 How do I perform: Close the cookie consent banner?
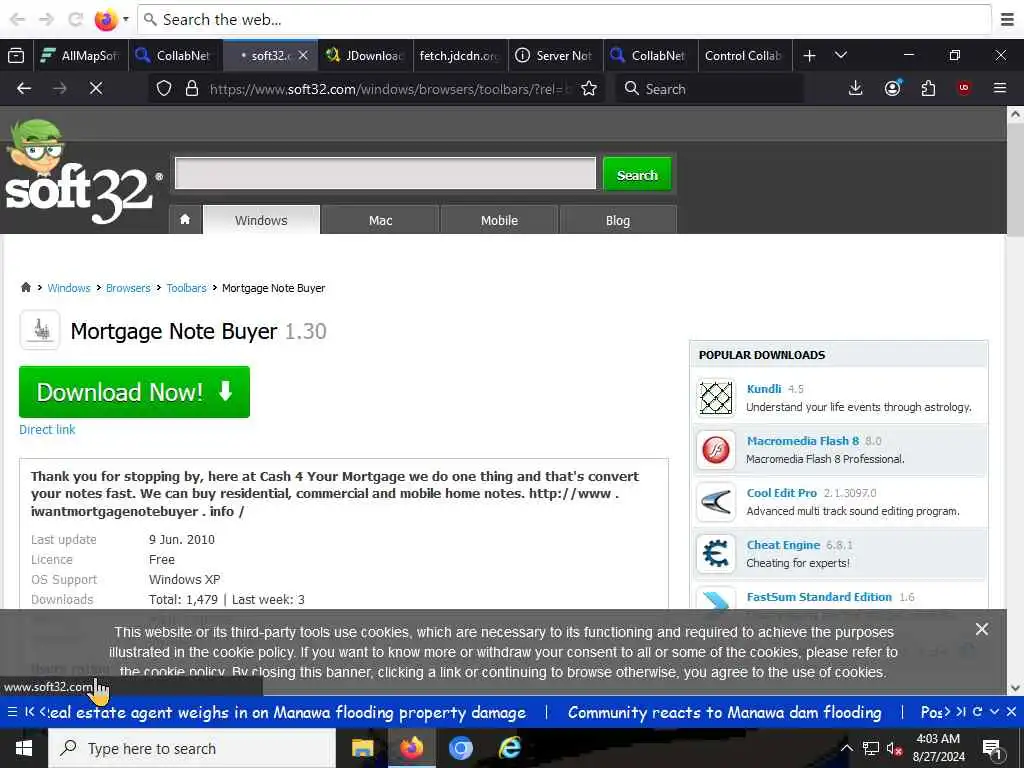[x=981, y=629]
